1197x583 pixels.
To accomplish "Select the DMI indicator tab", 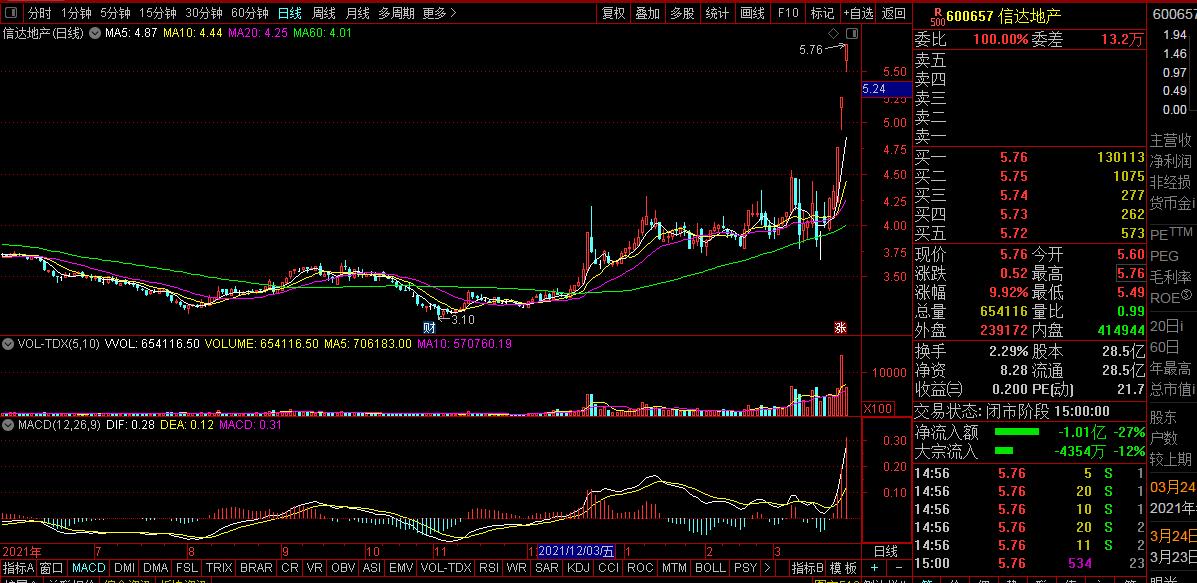I will tap(124, 569).
